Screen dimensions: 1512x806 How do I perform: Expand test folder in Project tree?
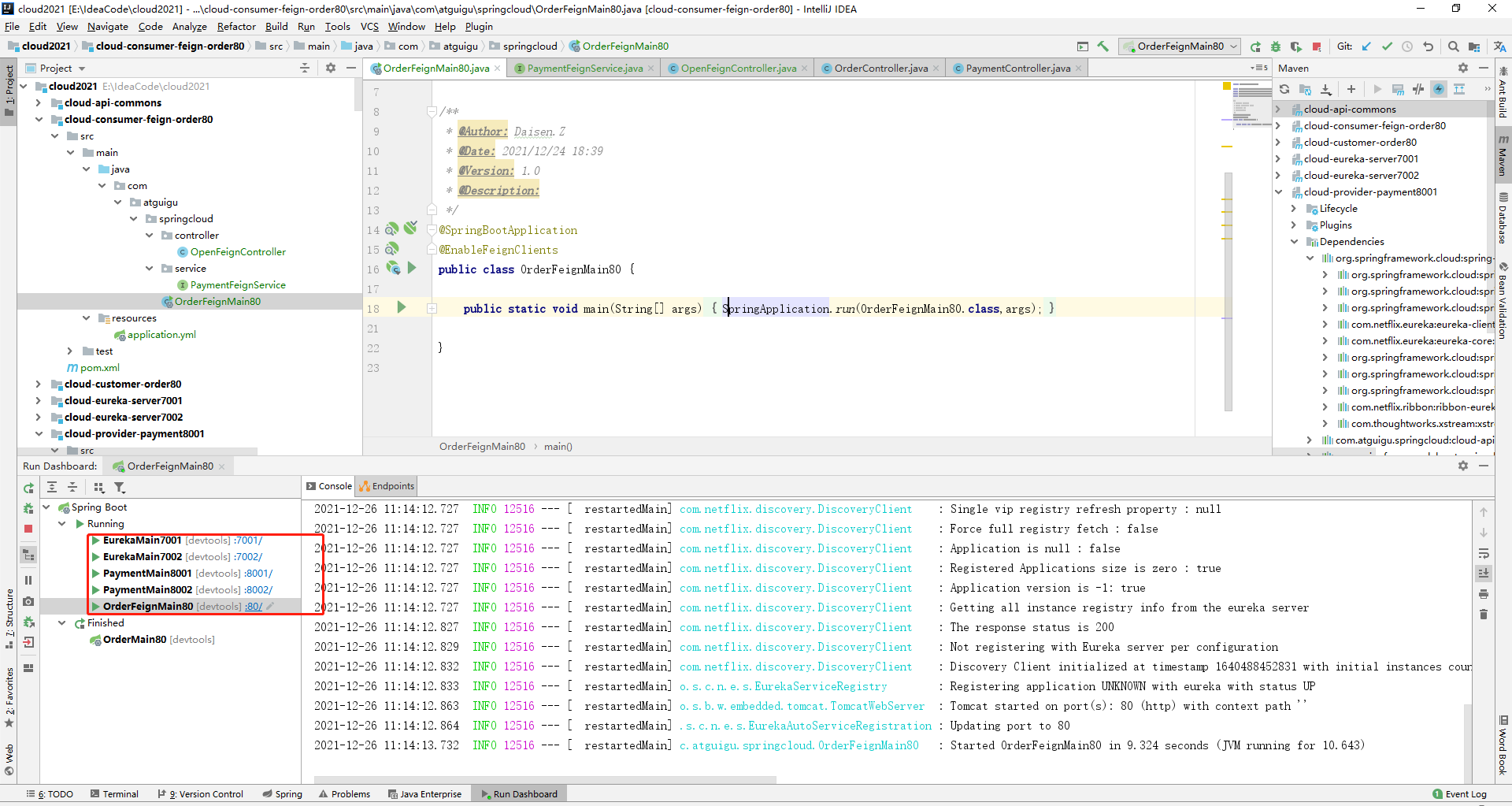[x=70, y=351]
